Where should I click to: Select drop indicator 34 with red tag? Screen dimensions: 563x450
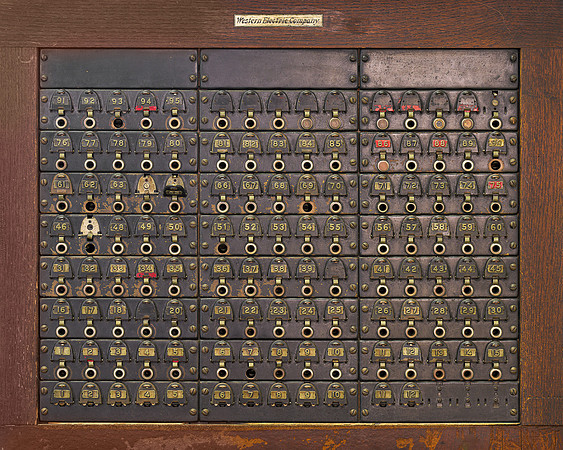[x=146, y=268]
